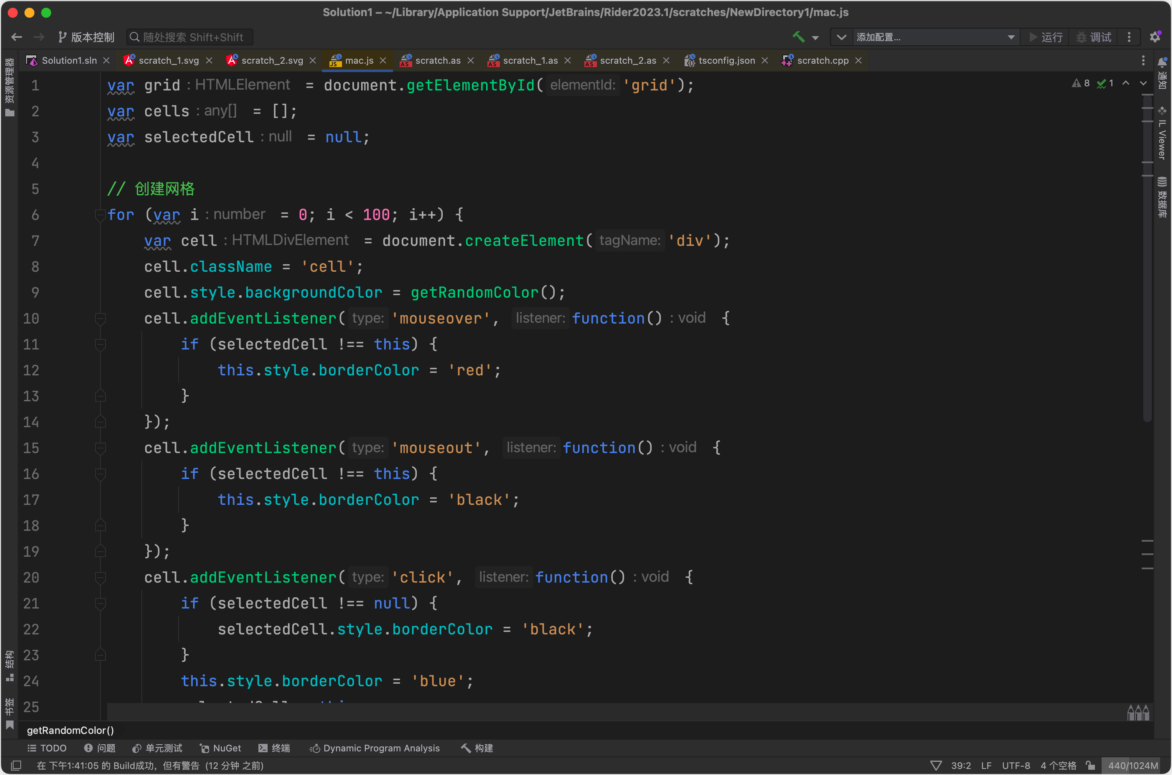Screen dimensions: 1172x775
Task: Open the 添加配置 run configuration dropdown
Action: tap(934, 37)
